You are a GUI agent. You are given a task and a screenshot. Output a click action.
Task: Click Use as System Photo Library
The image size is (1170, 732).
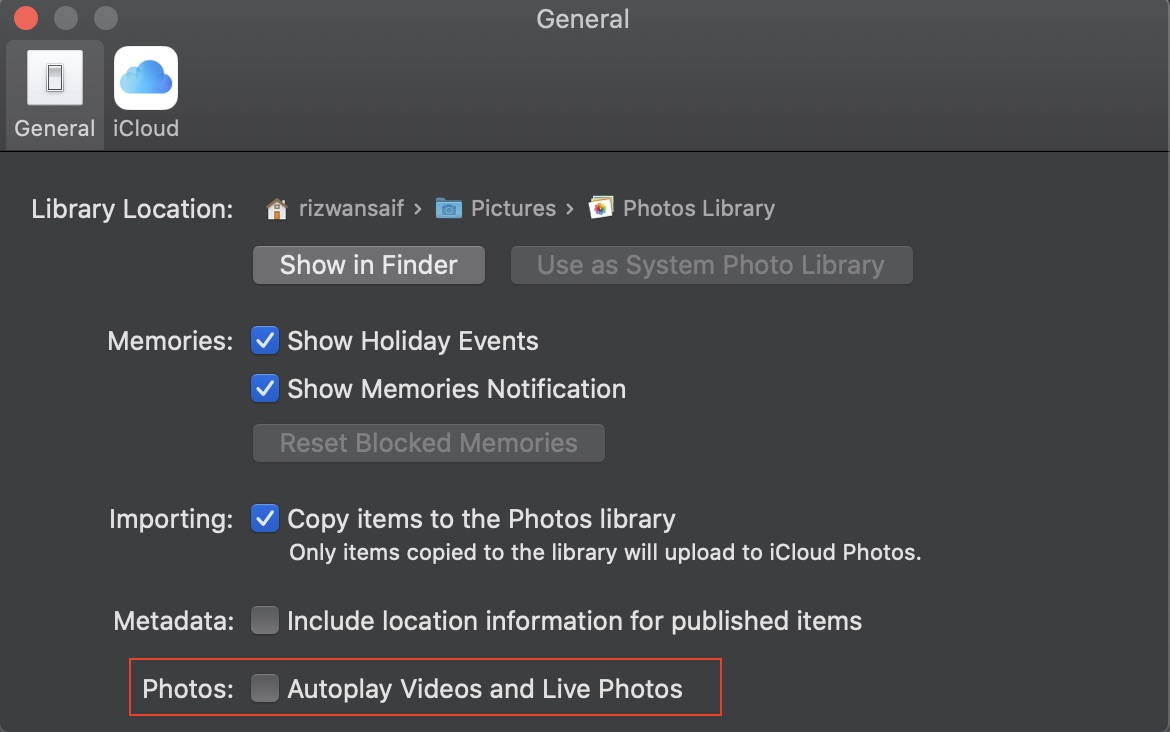(711, 265)
